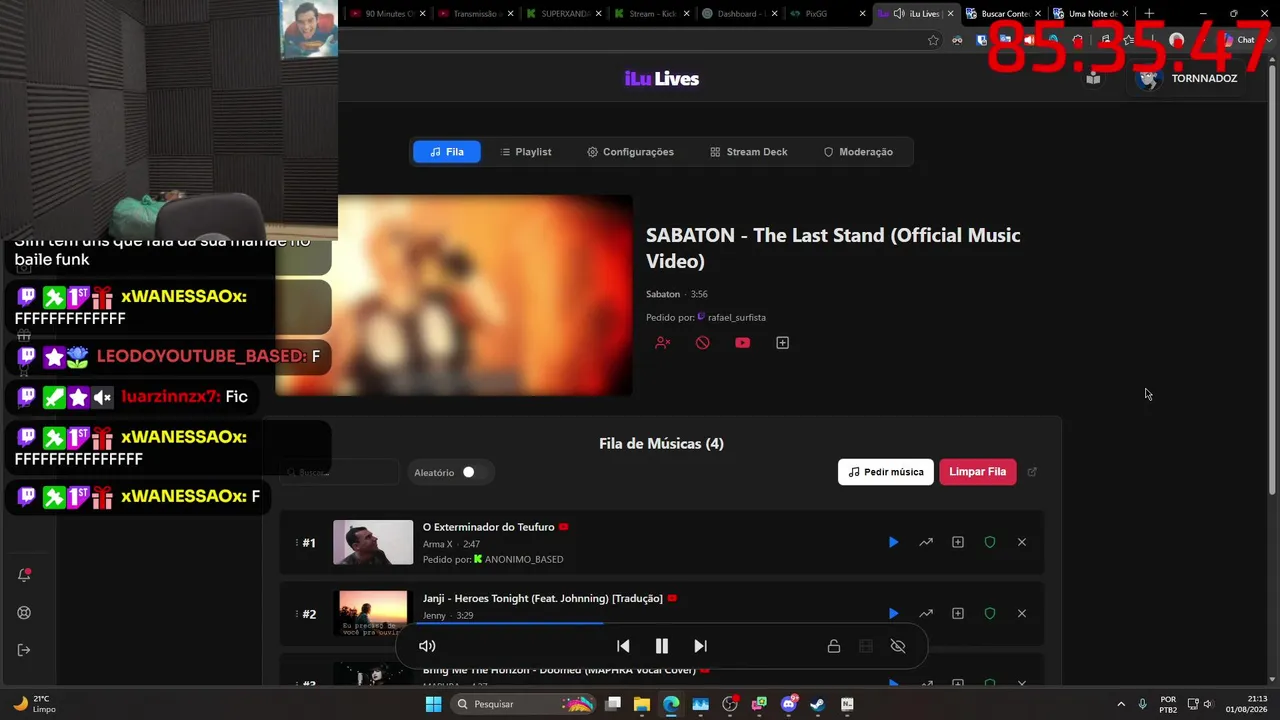
Task: Open Moderação tab
Action: point(858,152)
